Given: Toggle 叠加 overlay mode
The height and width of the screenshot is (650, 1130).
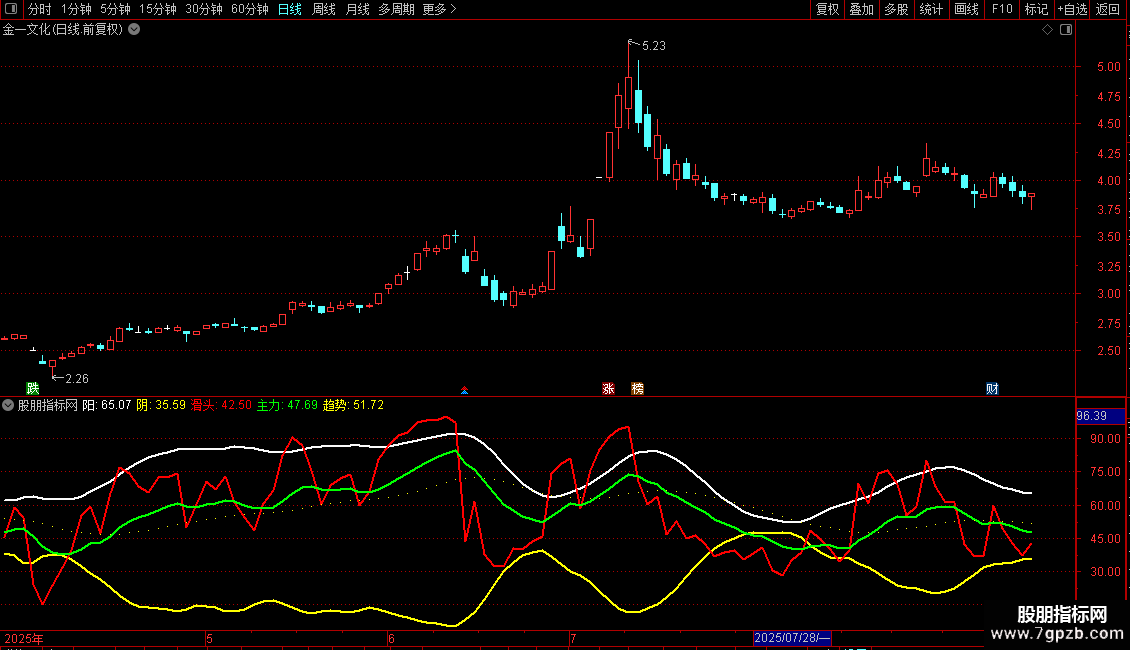Looking at the screenshot, I should pyautogui.click(x=861, y=9).
